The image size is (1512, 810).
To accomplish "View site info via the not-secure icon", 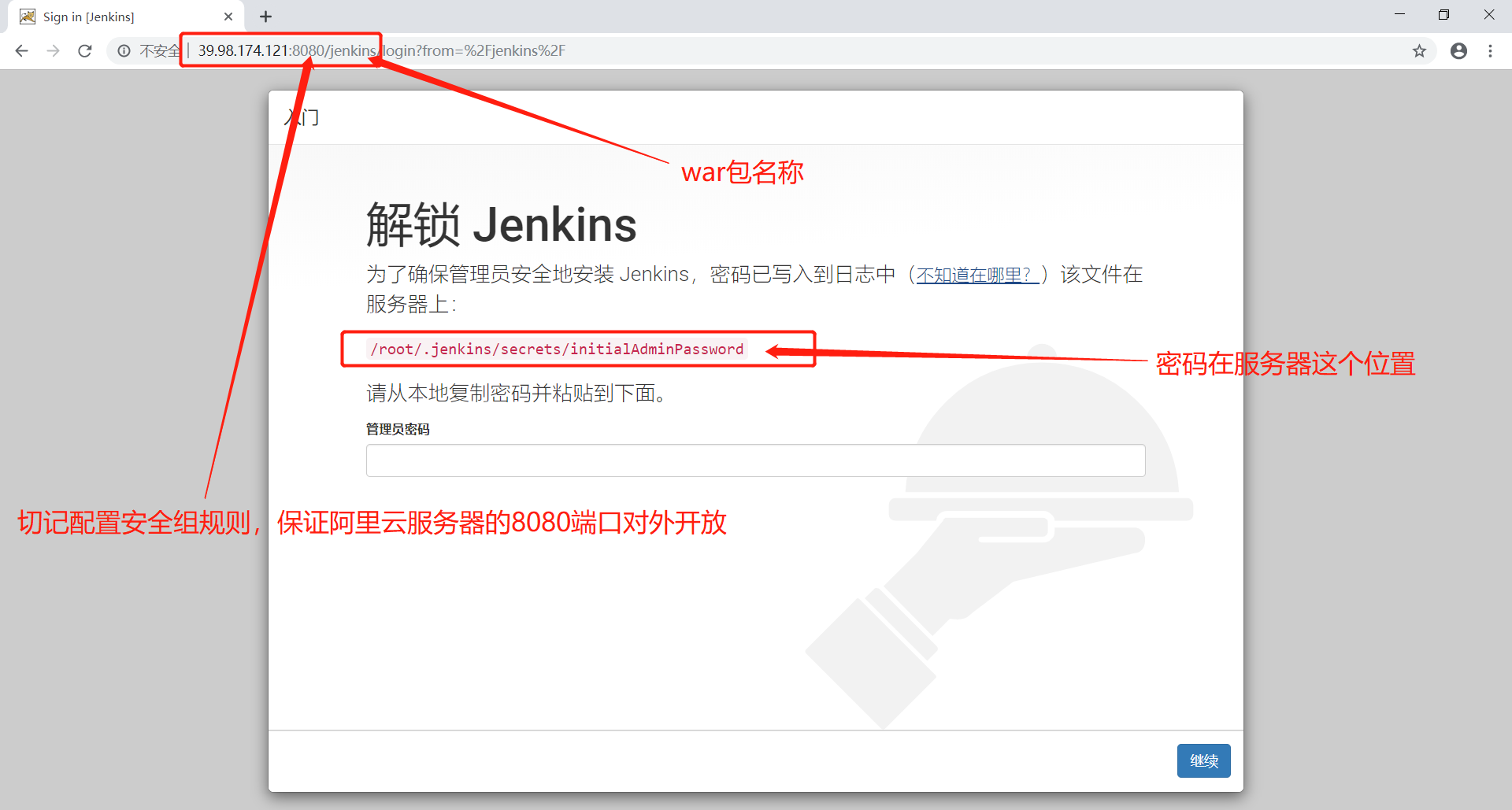I will (124, 51).
